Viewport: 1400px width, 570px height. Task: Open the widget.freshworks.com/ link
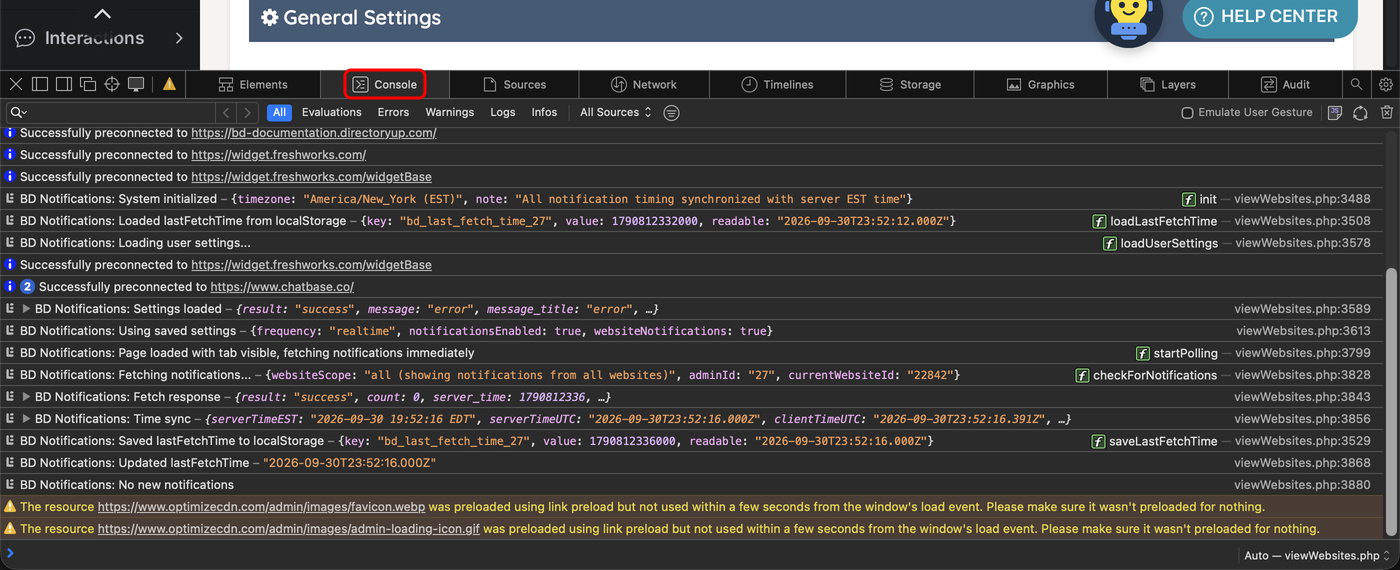click(278, 155)
